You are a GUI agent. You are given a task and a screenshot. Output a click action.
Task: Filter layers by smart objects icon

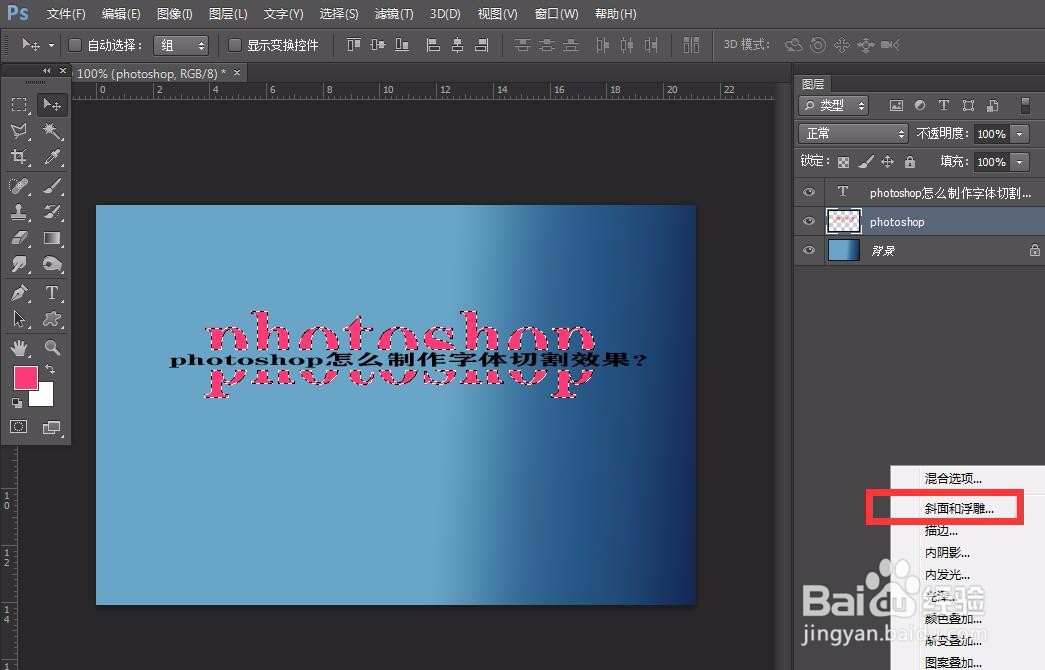992,105
